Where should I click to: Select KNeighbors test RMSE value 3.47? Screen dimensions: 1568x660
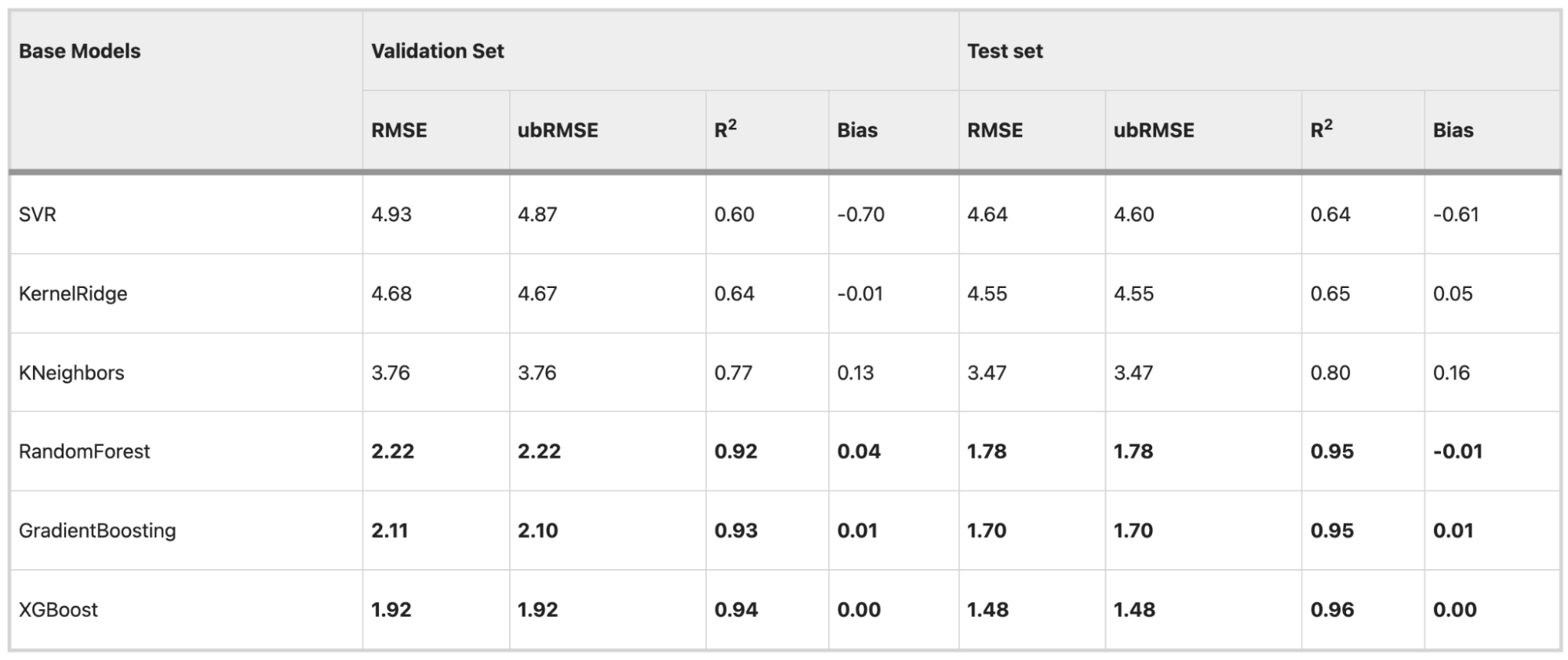click(x=987, y=373)
